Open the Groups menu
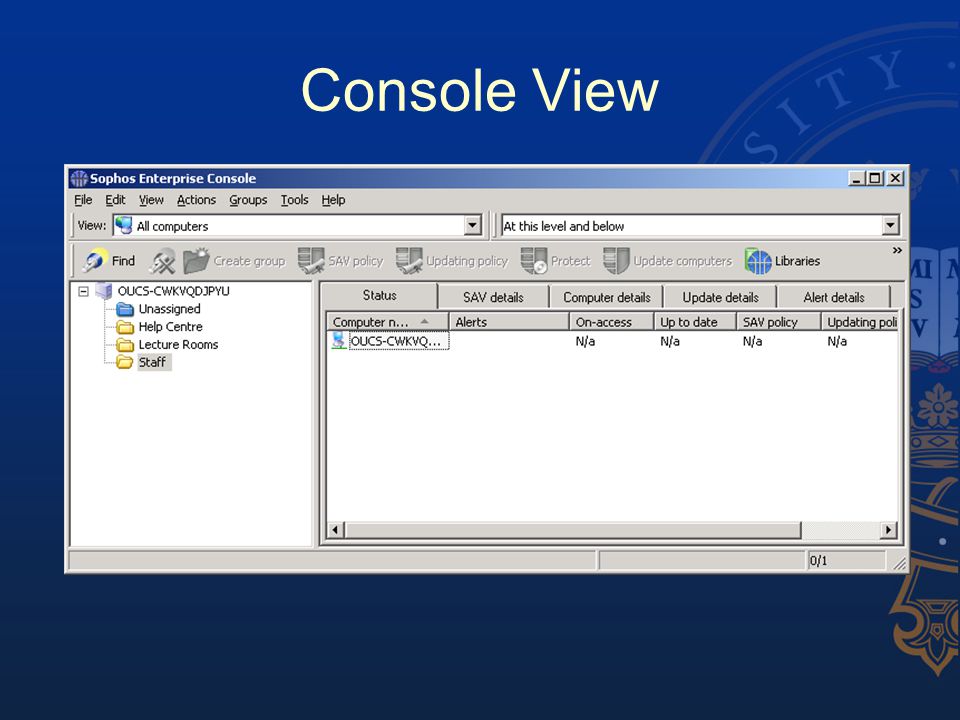This screenshot has height=720, width=960. [x=248, y=200]
